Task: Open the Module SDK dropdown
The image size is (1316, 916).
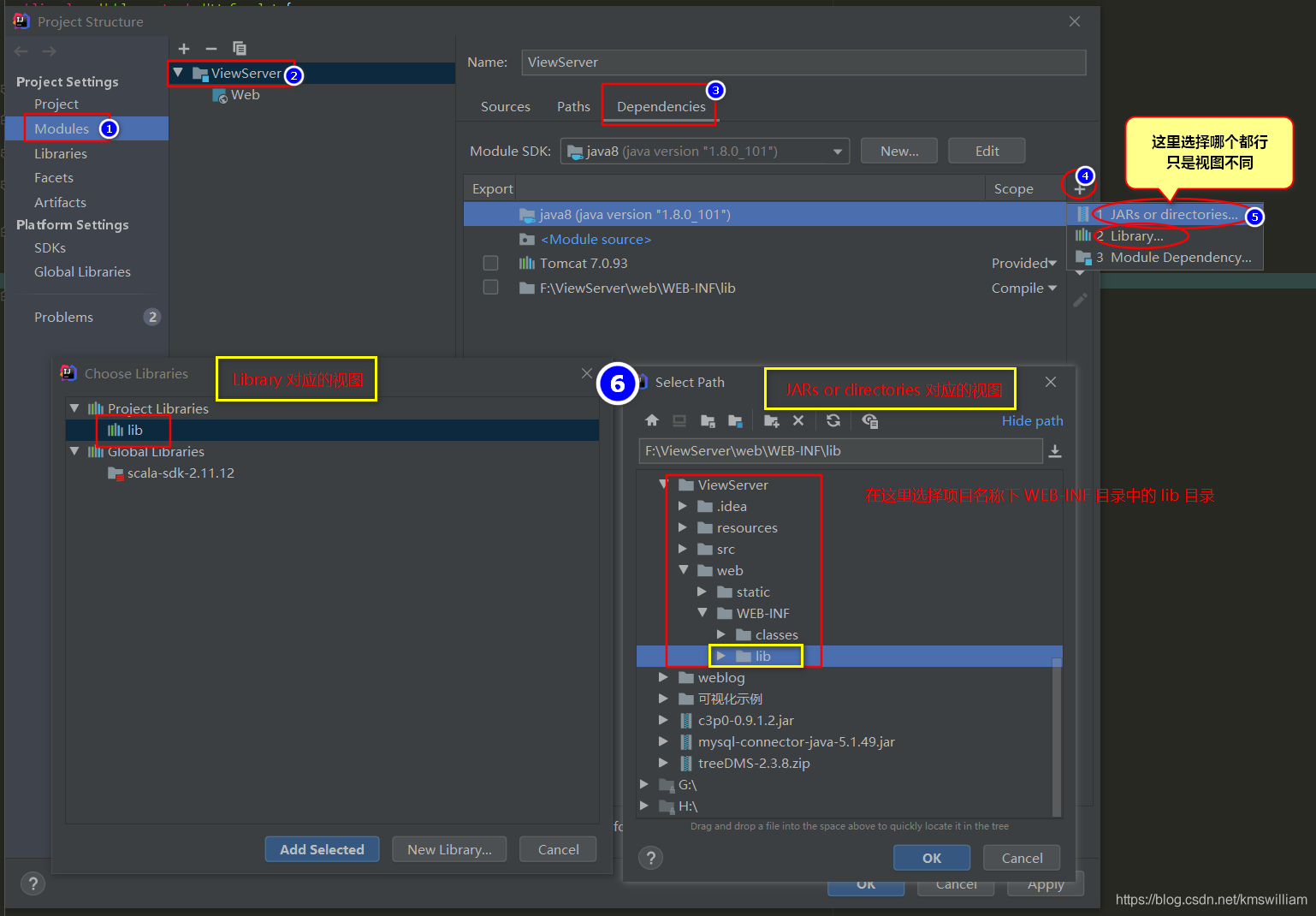Action: click(x=704, y=152)
